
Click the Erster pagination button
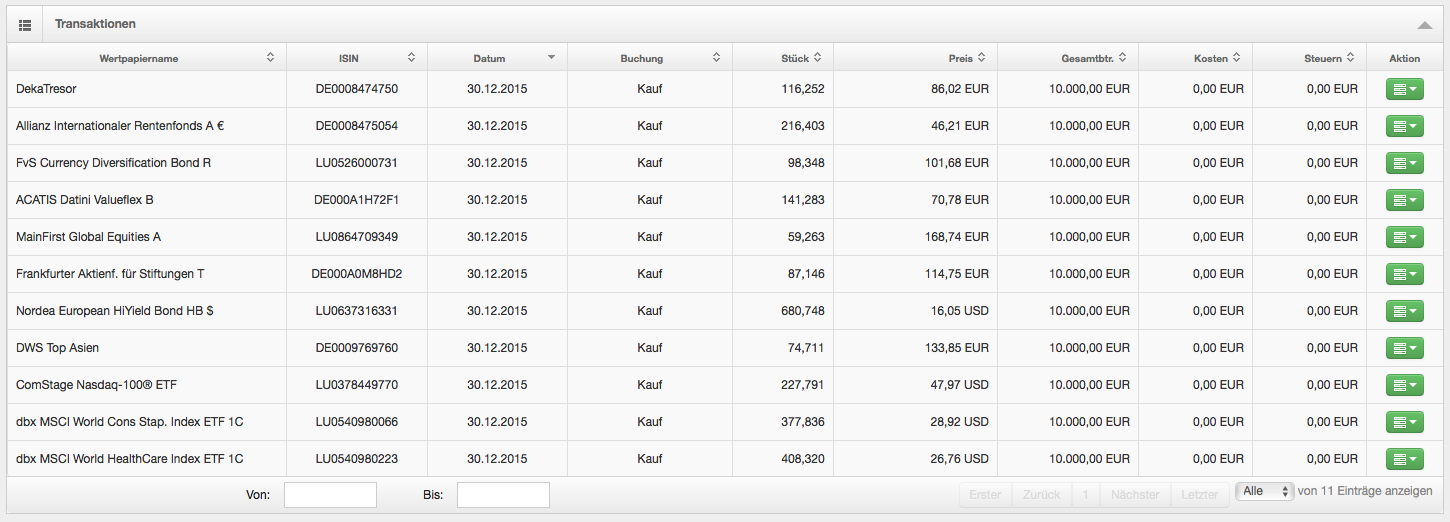tap(985, 495)
